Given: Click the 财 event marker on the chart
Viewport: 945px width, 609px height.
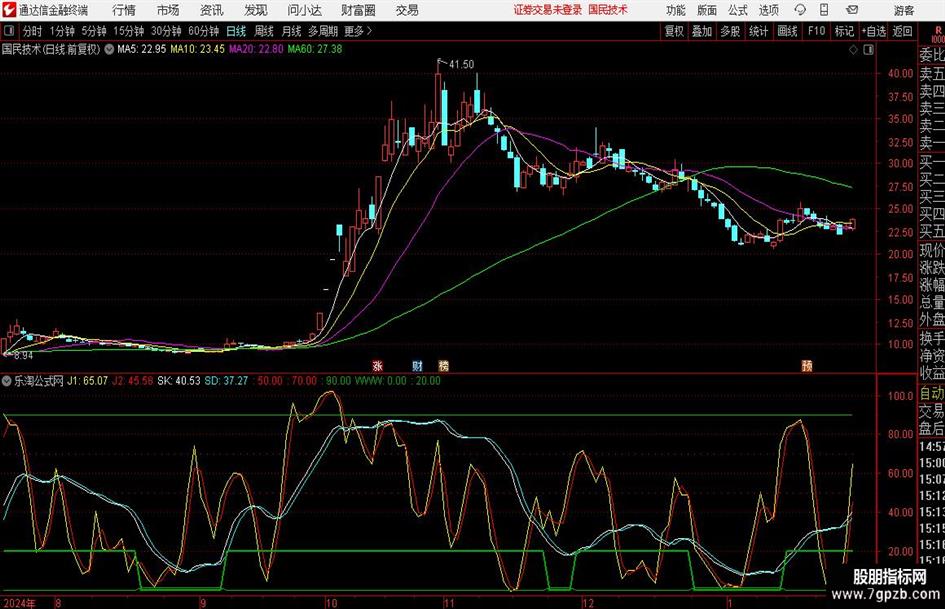Looking at the screenshot, I should pyautogui.click(x=418, y=365).
